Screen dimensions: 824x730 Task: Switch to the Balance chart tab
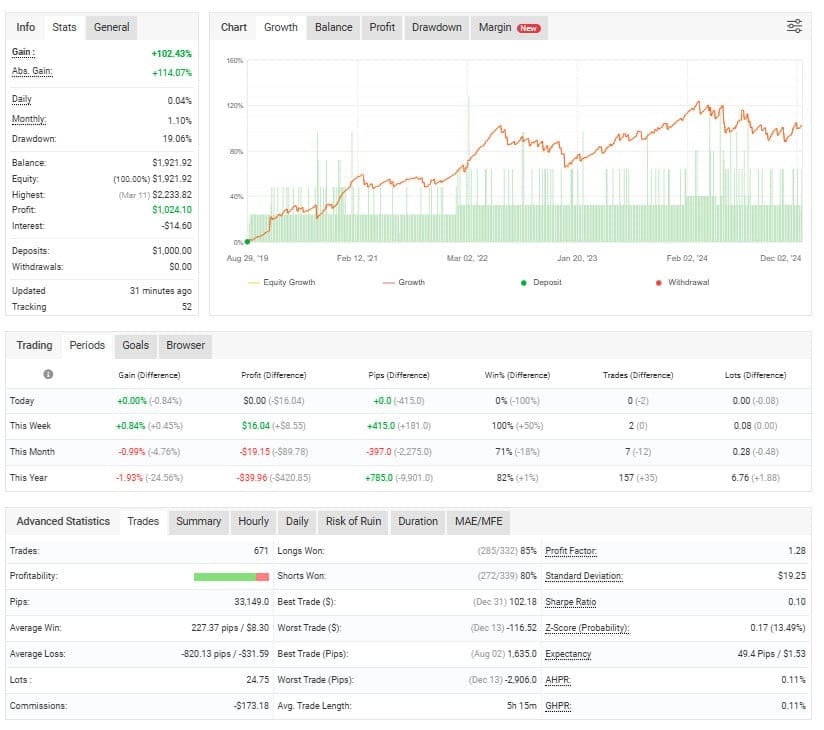(x=333, y=27)
